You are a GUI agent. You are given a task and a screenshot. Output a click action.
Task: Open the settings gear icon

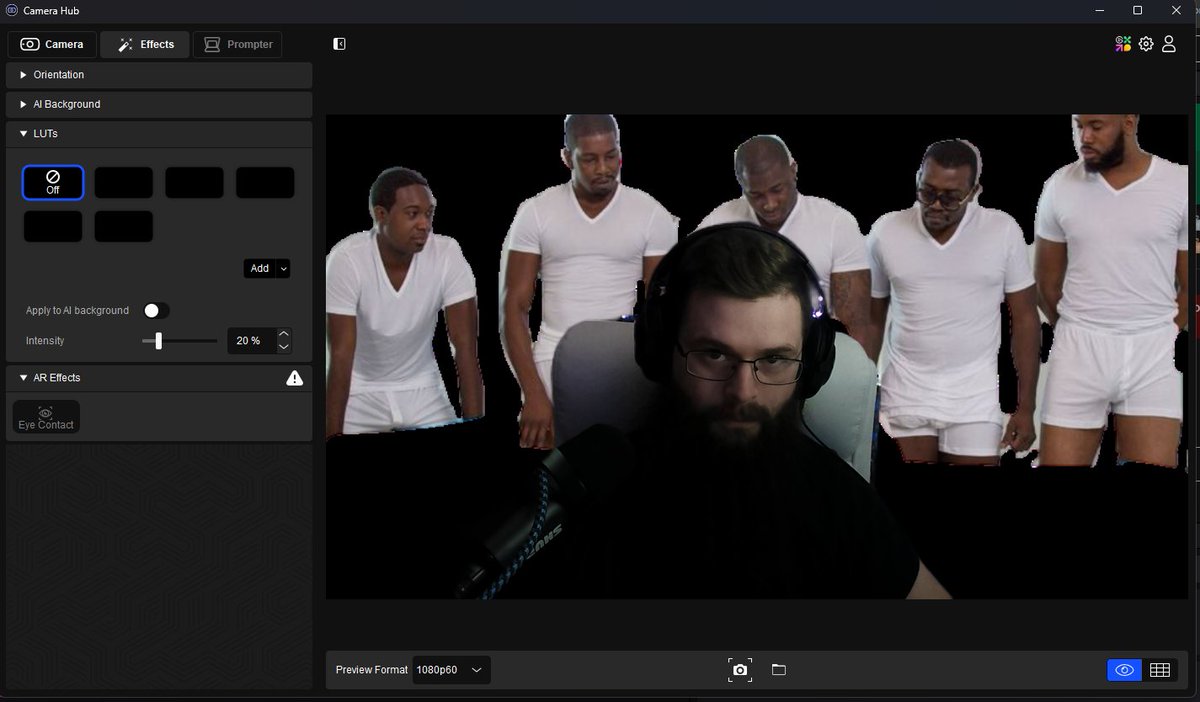(x=1146, y=44)
